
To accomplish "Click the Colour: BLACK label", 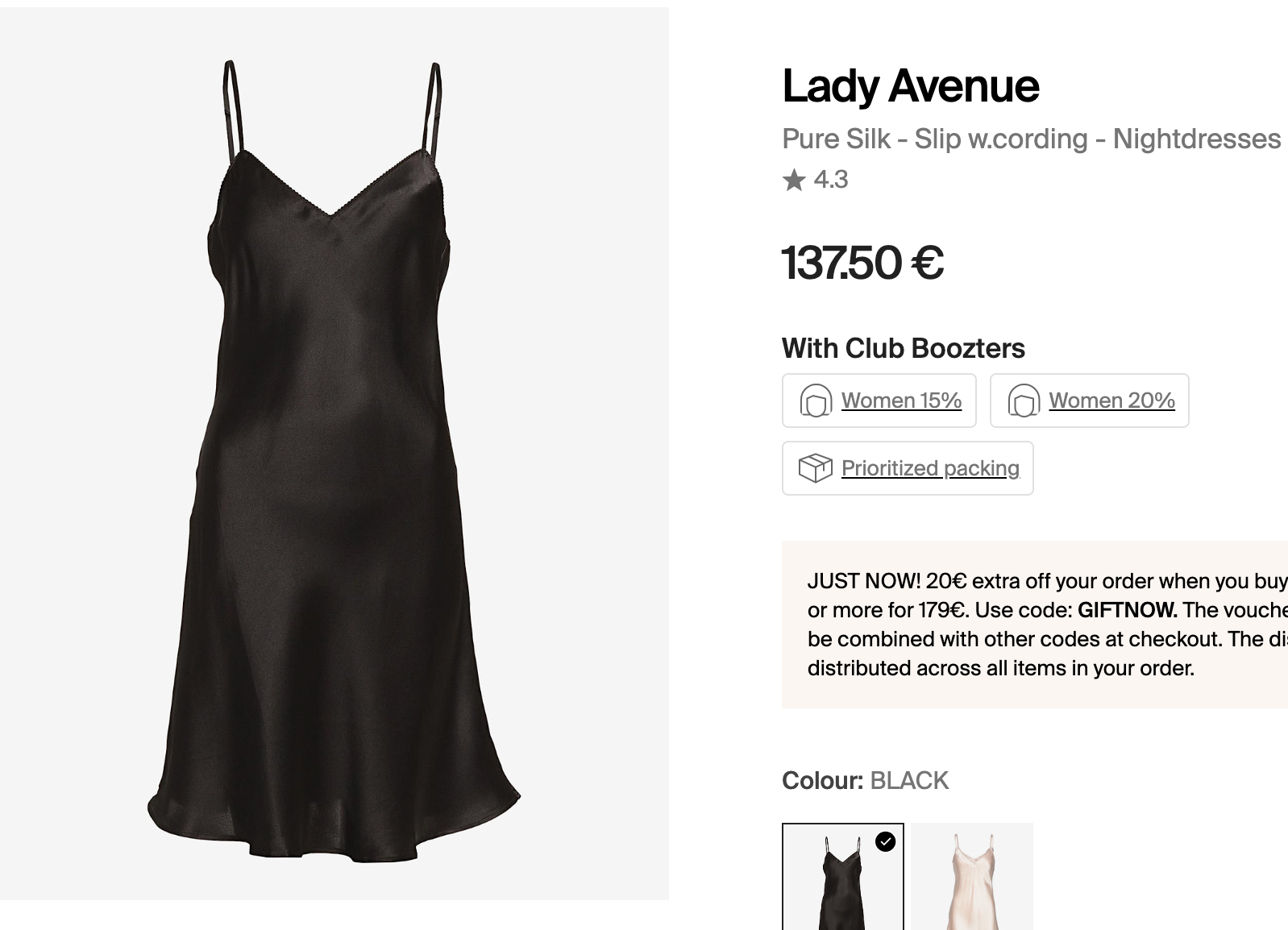I will tap(865, 780).
